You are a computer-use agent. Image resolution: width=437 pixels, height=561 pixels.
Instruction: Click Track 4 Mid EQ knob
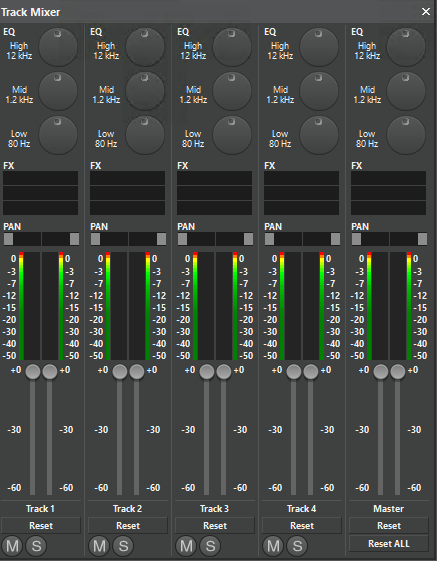coord(319,91)
